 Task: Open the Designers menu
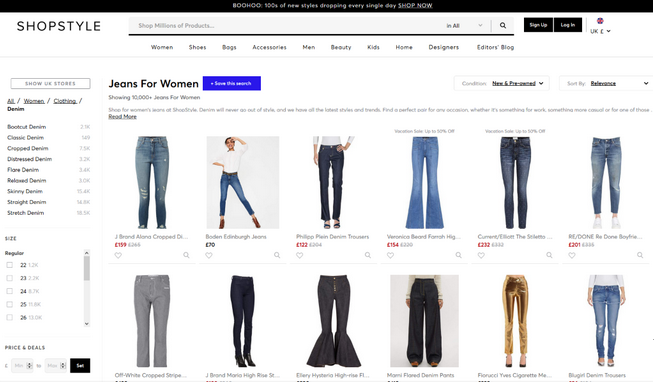pyautogui.click(x=443, y=47)
